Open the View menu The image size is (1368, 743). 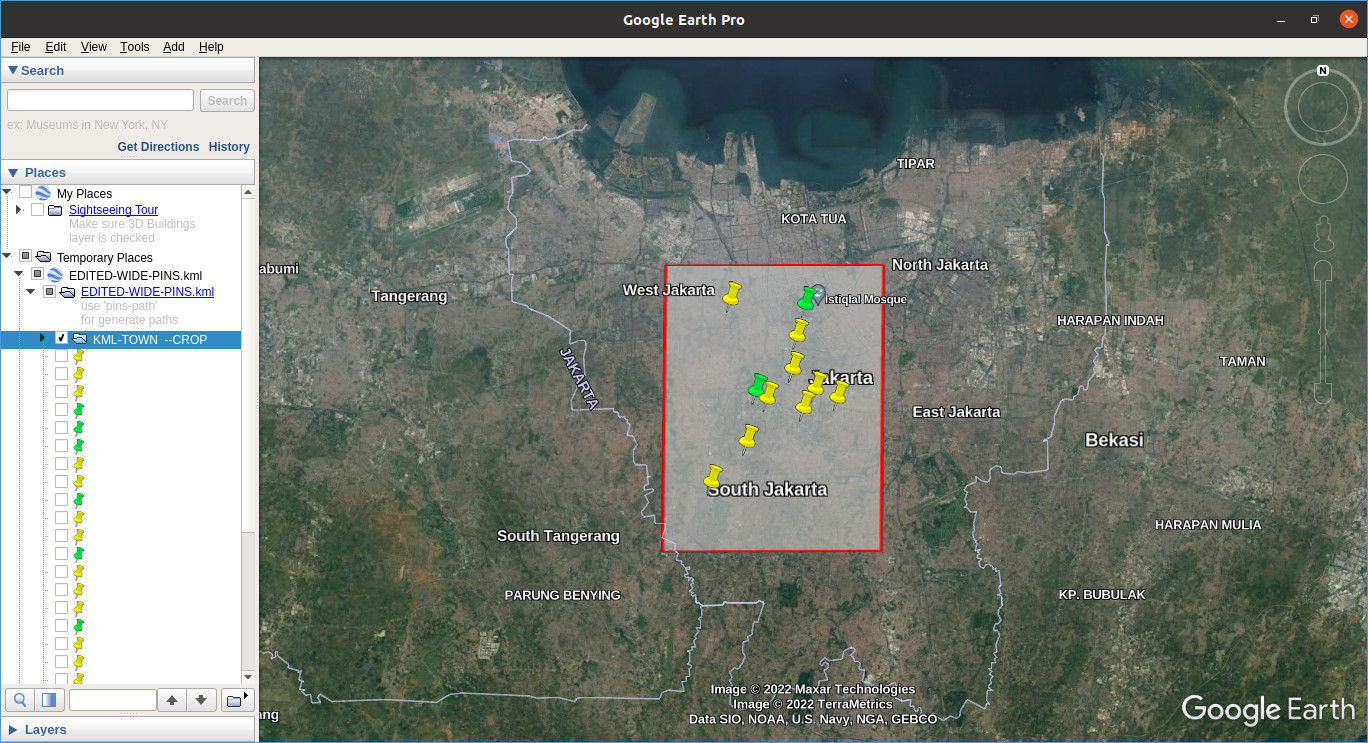94,47
